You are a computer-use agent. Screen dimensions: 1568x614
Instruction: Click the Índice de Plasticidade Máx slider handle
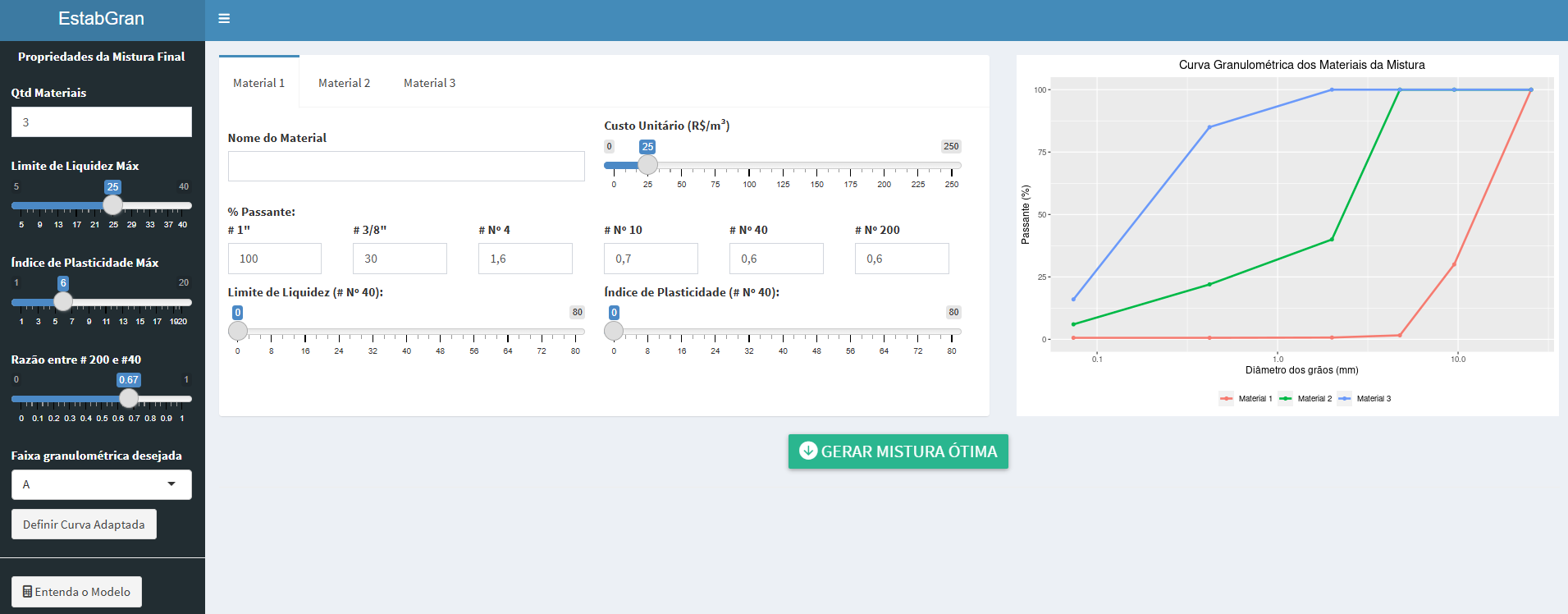pos(63,301)
